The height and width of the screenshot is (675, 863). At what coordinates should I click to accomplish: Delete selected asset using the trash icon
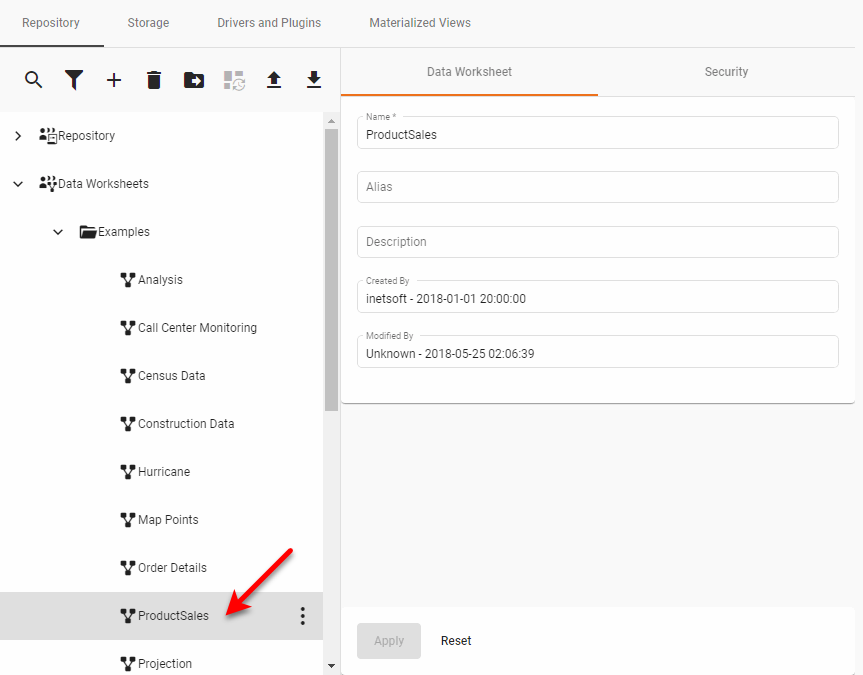pyautogui.click(x=154, y=79)
